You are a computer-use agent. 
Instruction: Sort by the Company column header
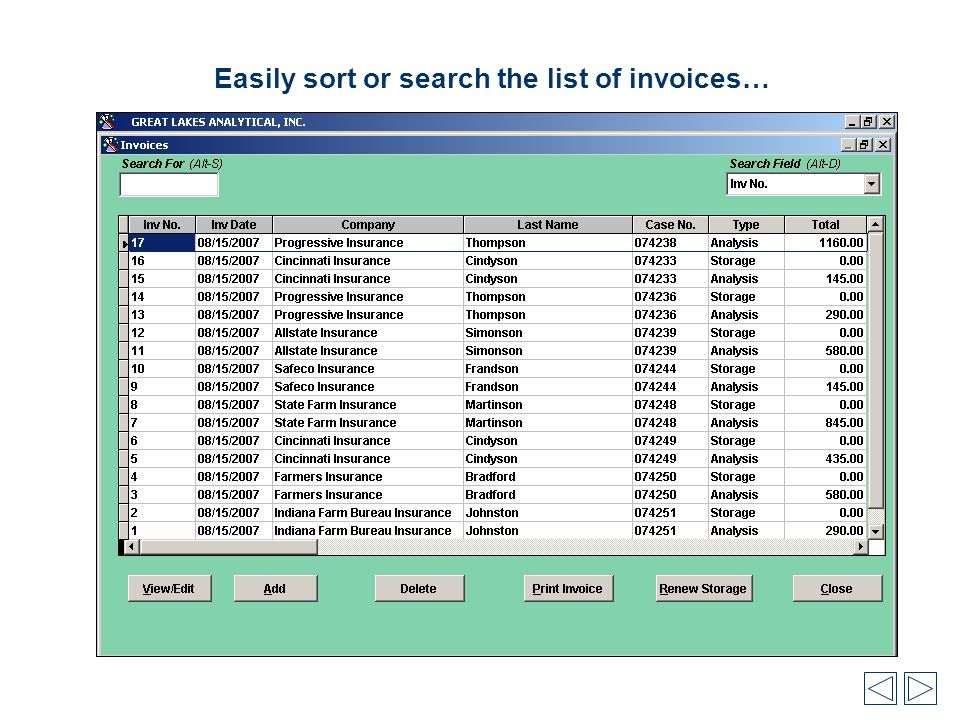point(367,225)
